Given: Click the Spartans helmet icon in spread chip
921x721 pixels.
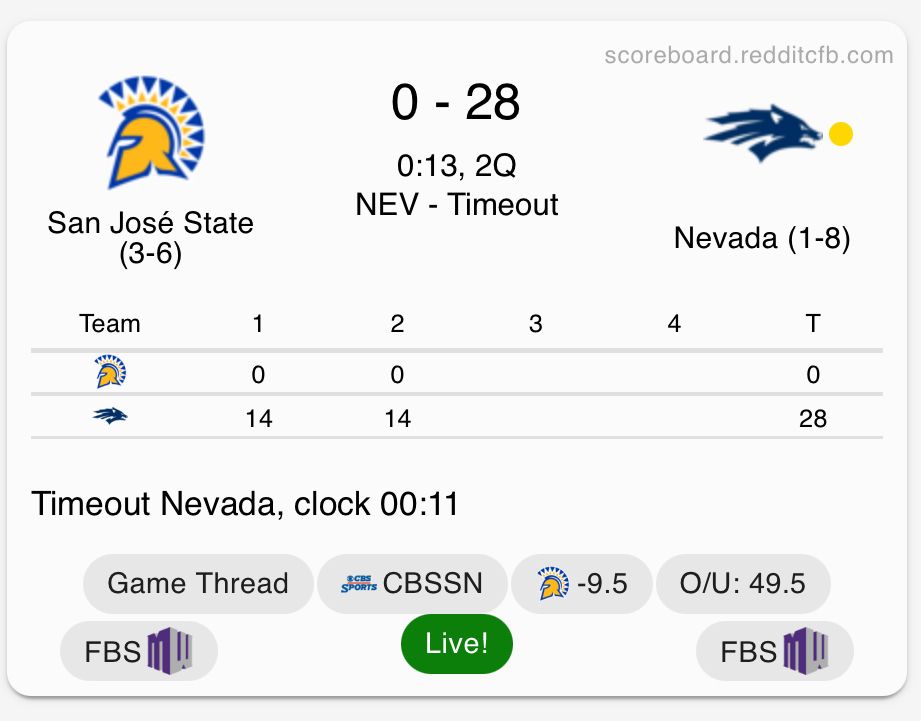Looking at the screenshot, I should (x=548, y=584).
